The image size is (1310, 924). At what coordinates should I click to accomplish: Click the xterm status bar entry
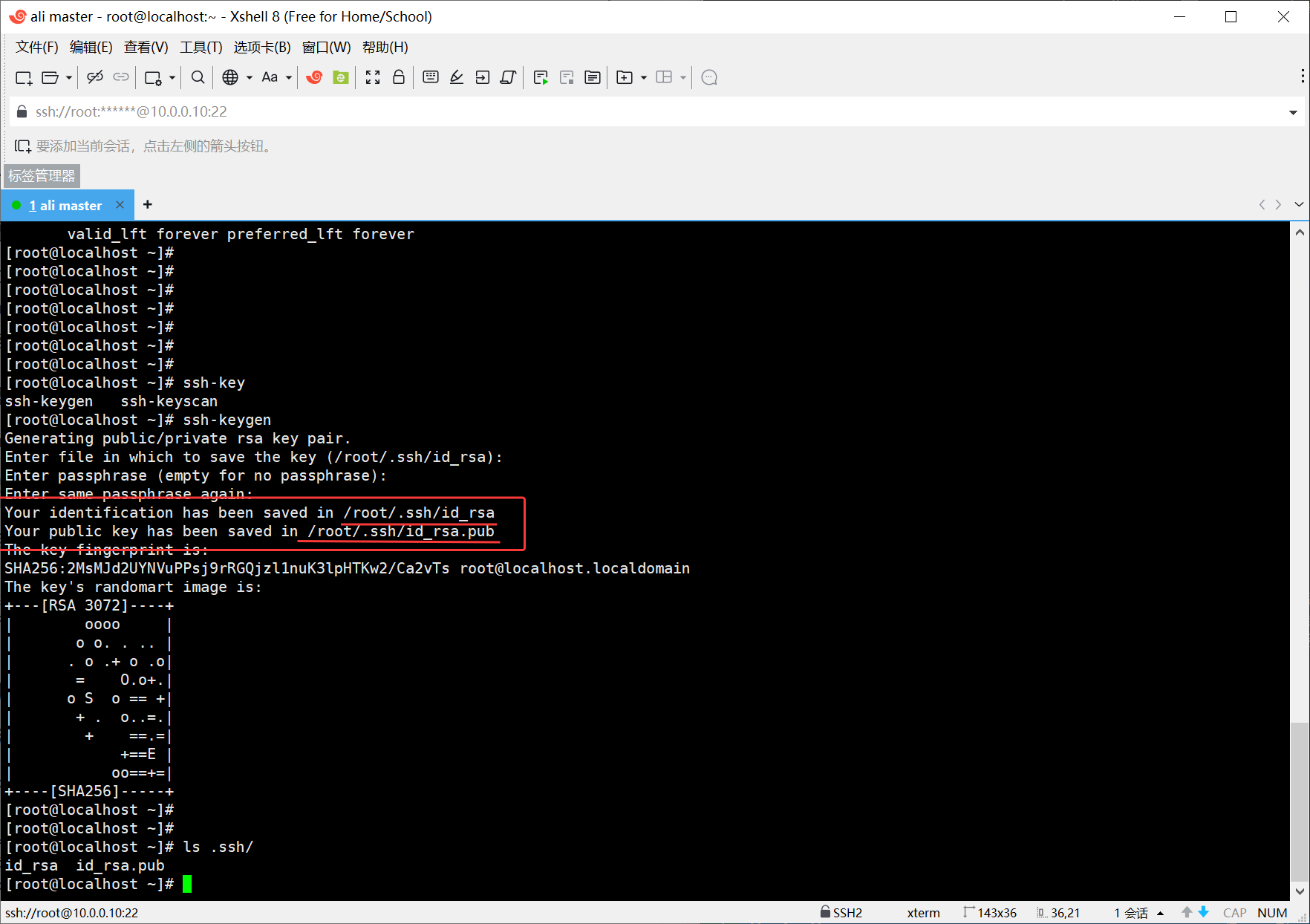[923, 913]
